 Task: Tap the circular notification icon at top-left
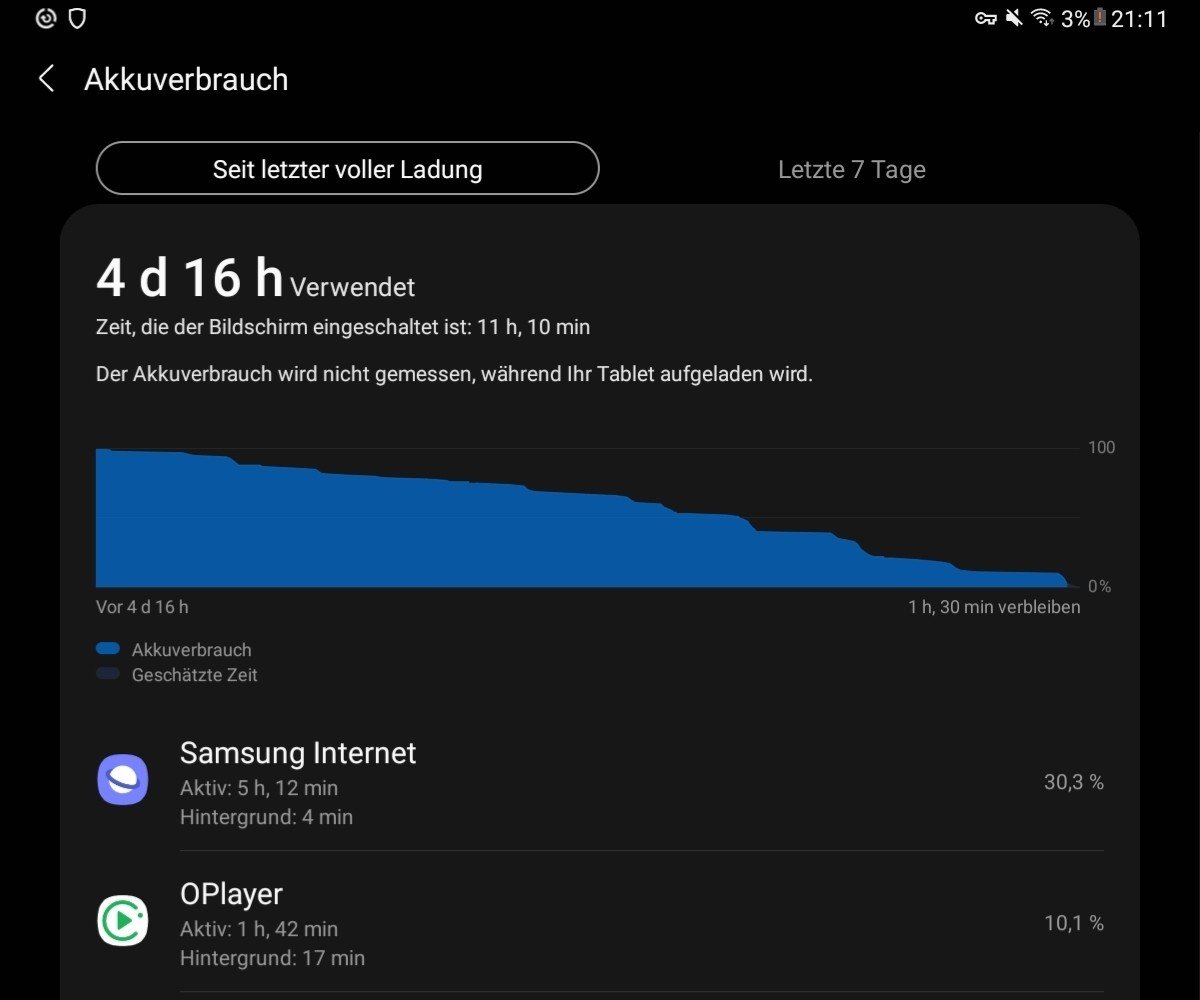coord(46,18)
